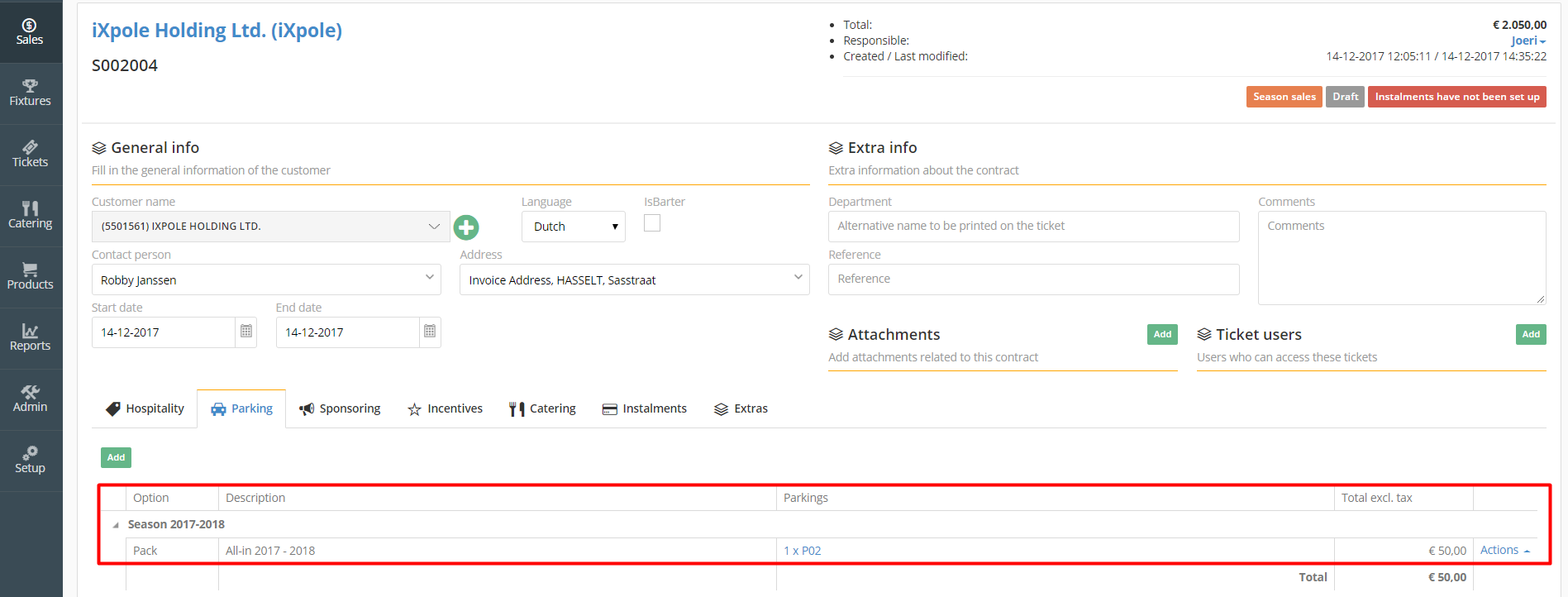Open the Extras tab

point(741,408)
